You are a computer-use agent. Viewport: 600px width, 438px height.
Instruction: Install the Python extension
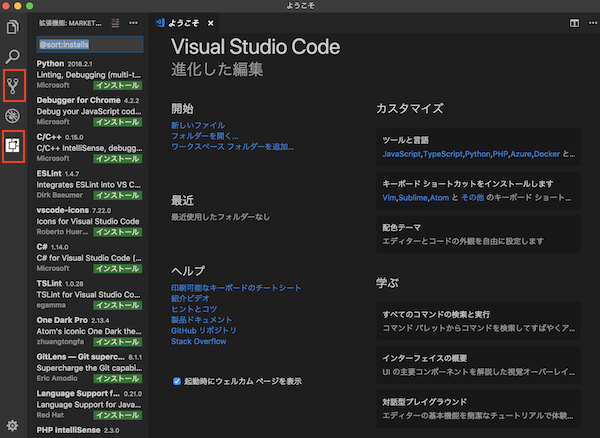pos(118,85)
